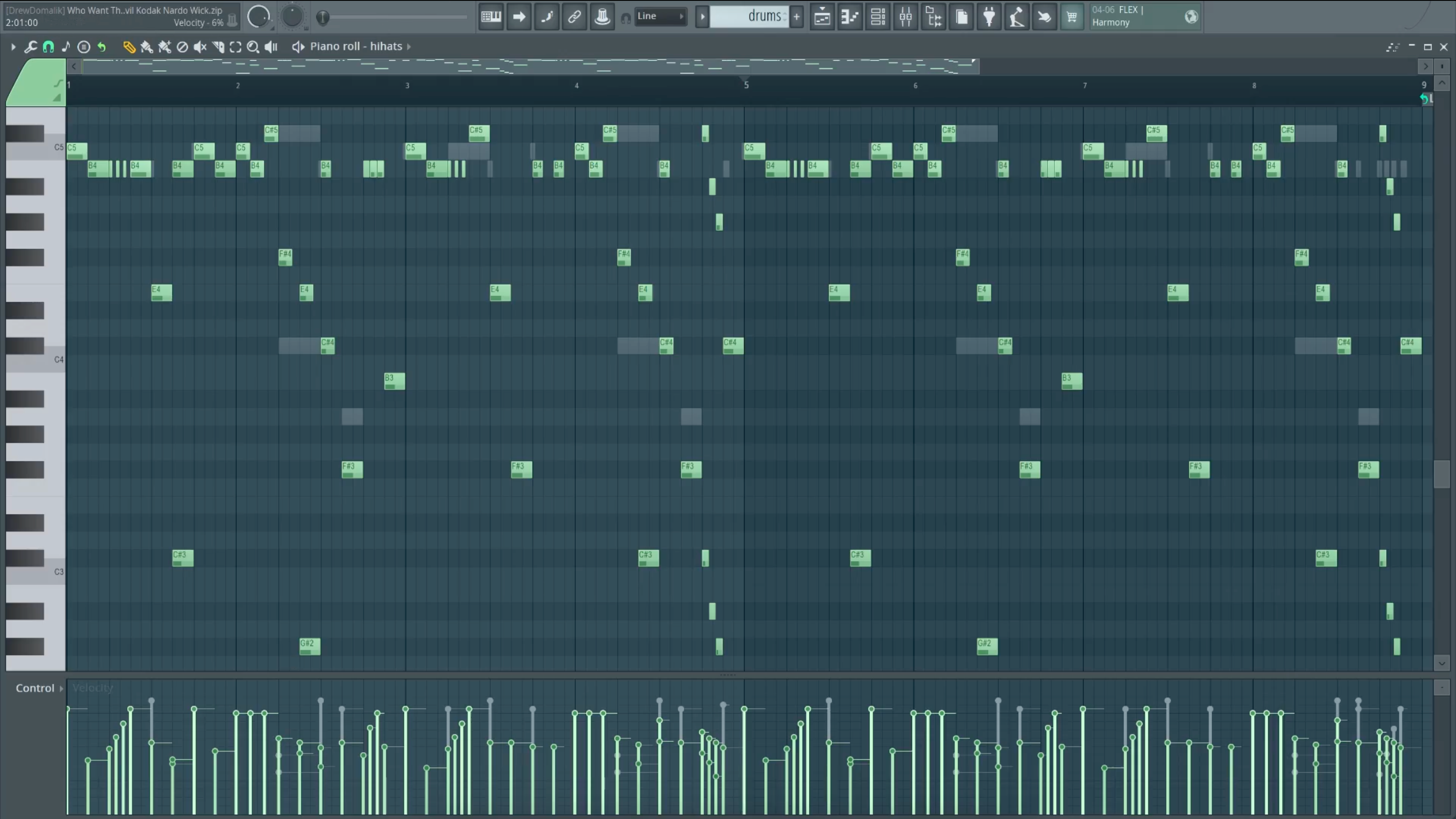1456x819 pixels.
Task: Open the content shop cart icon
Action: (1072, 17)
